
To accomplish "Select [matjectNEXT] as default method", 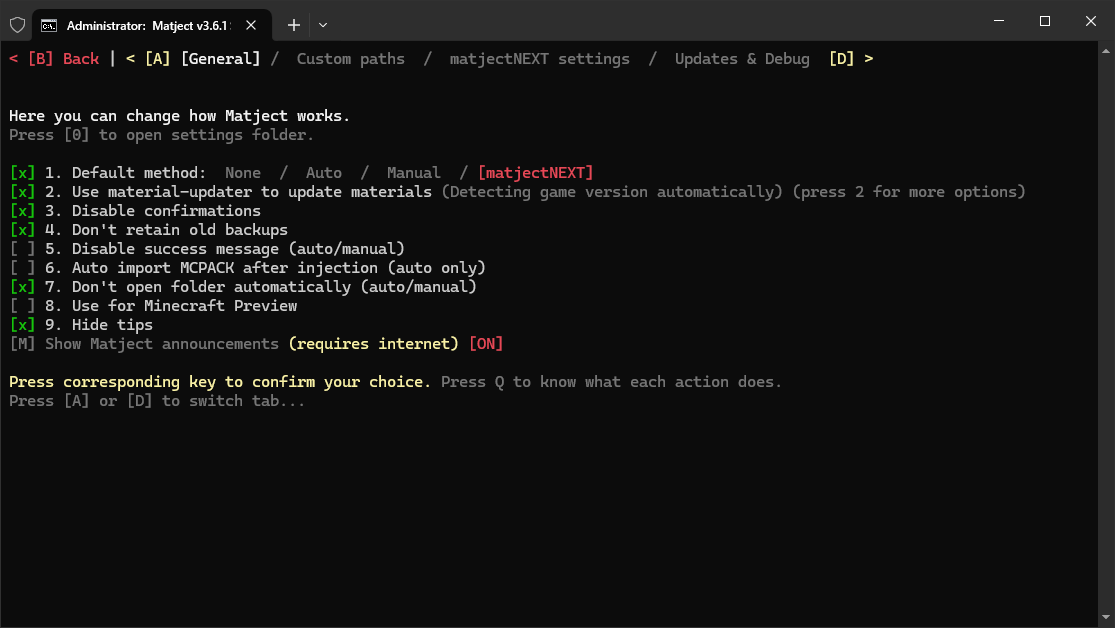I will [535, 173].
